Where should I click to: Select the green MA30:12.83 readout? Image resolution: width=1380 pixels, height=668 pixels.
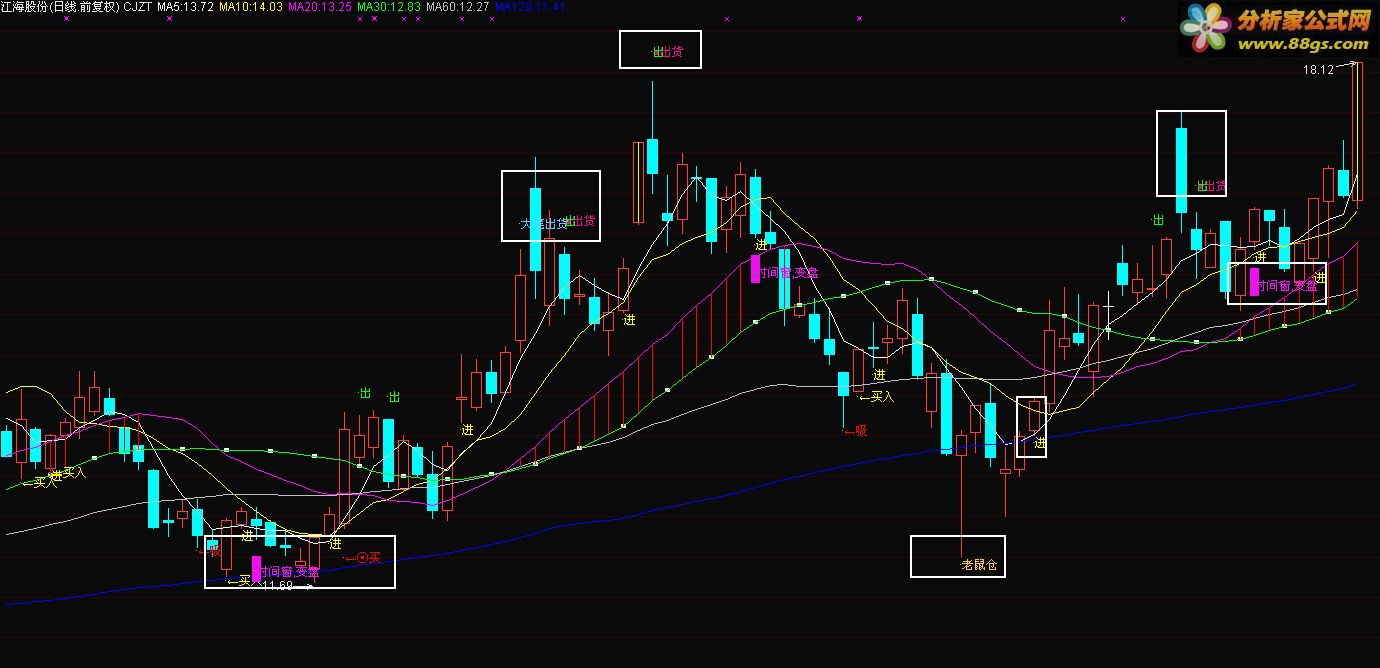388,6
